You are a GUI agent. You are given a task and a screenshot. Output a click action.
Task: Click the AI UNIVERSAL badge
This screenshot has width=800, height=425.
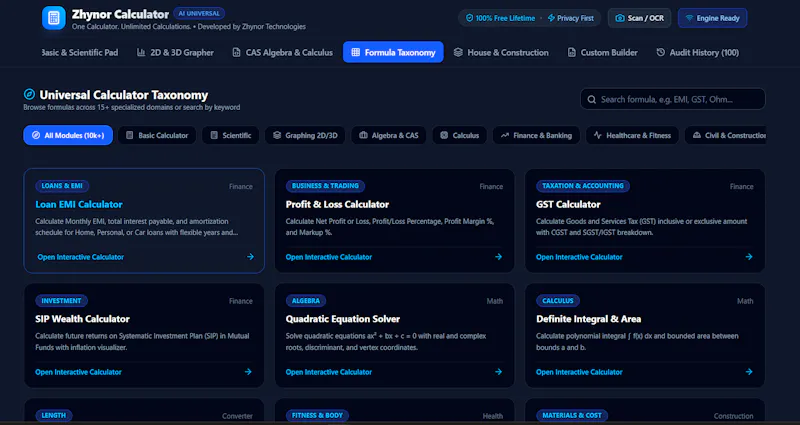tap(199, 13)
